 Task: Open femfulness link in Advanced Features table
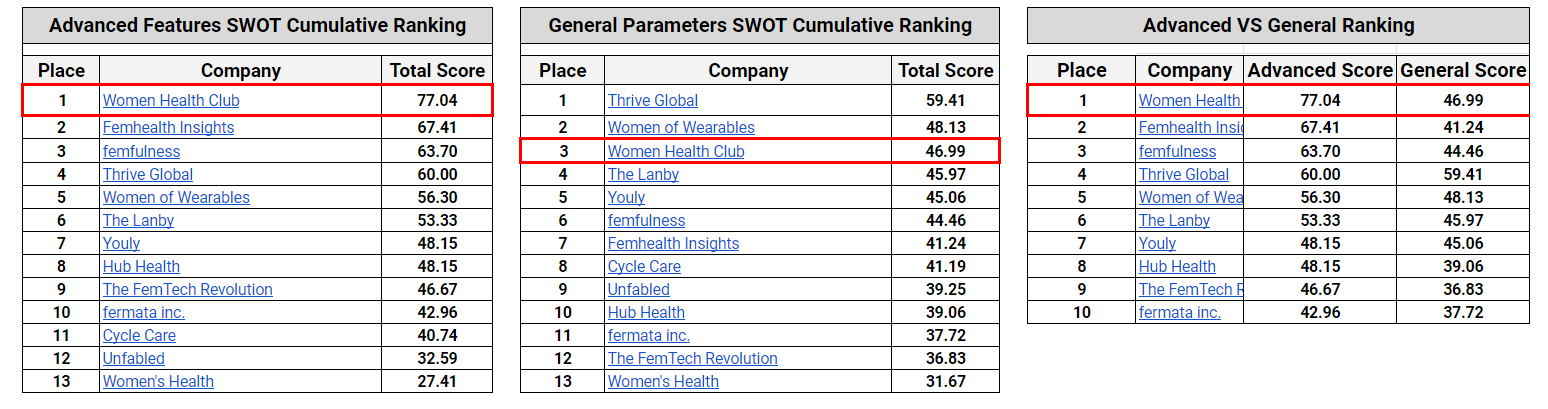point(141,151)
